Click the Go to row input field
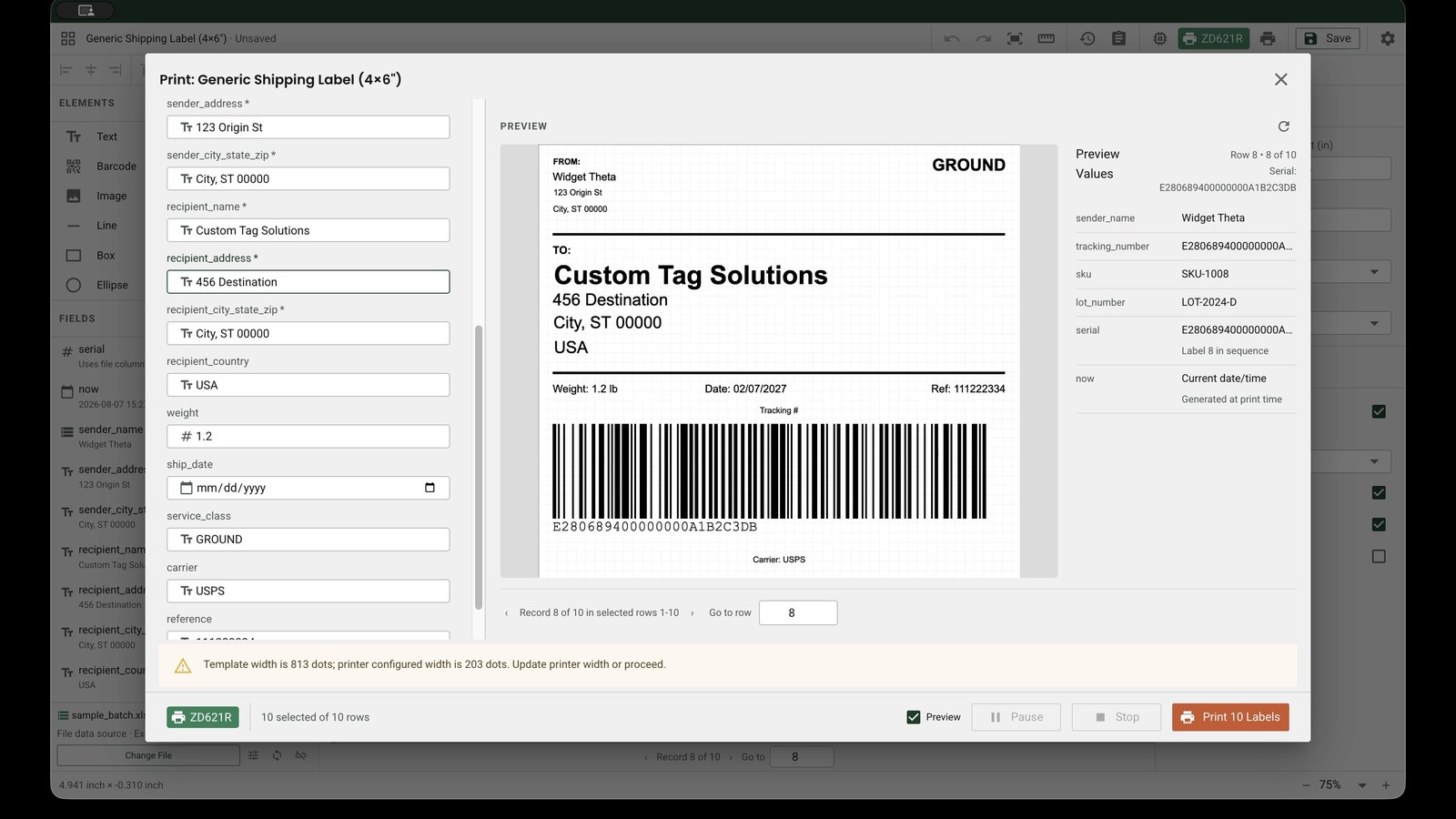The height and width of the screenshot is (819, 1456). [798, 612]
